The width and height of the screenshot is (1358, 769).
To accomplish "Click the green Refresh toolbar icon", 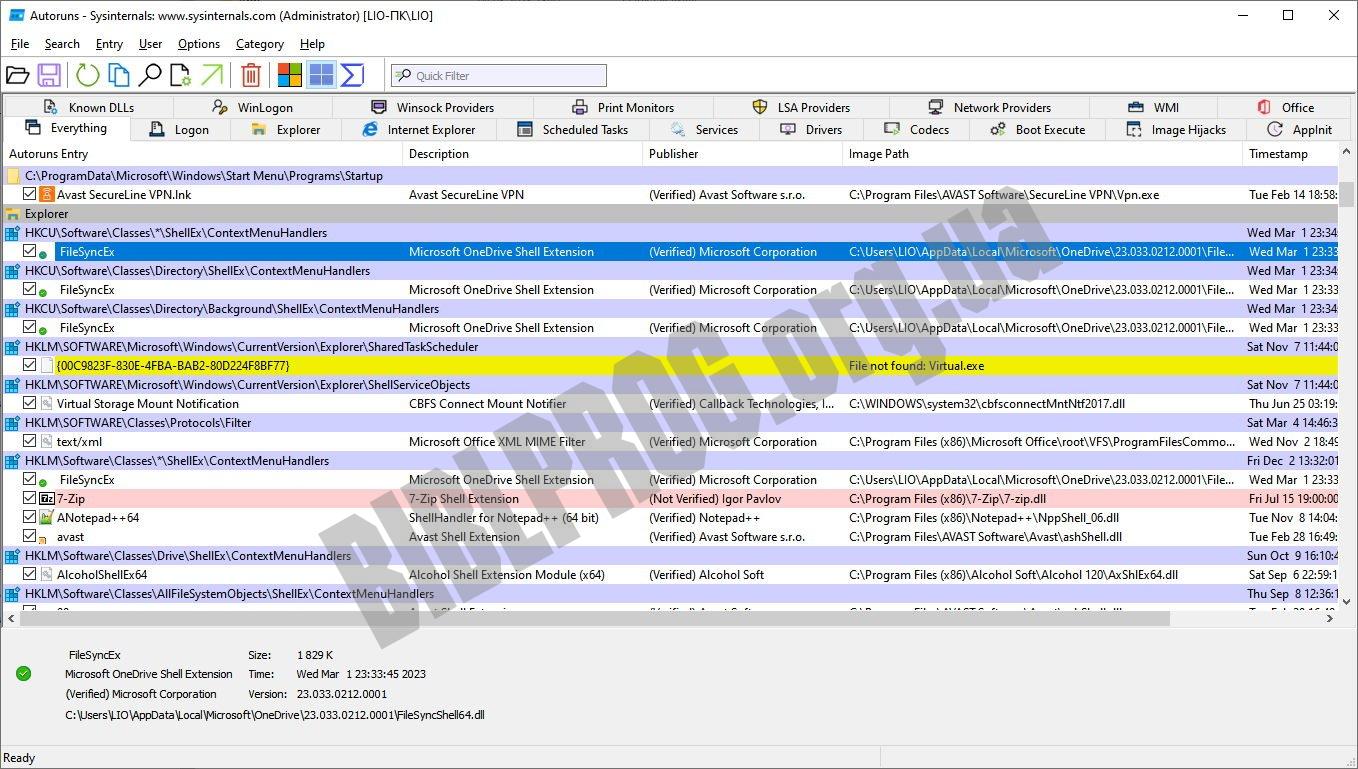I will [x=88, y=75].
